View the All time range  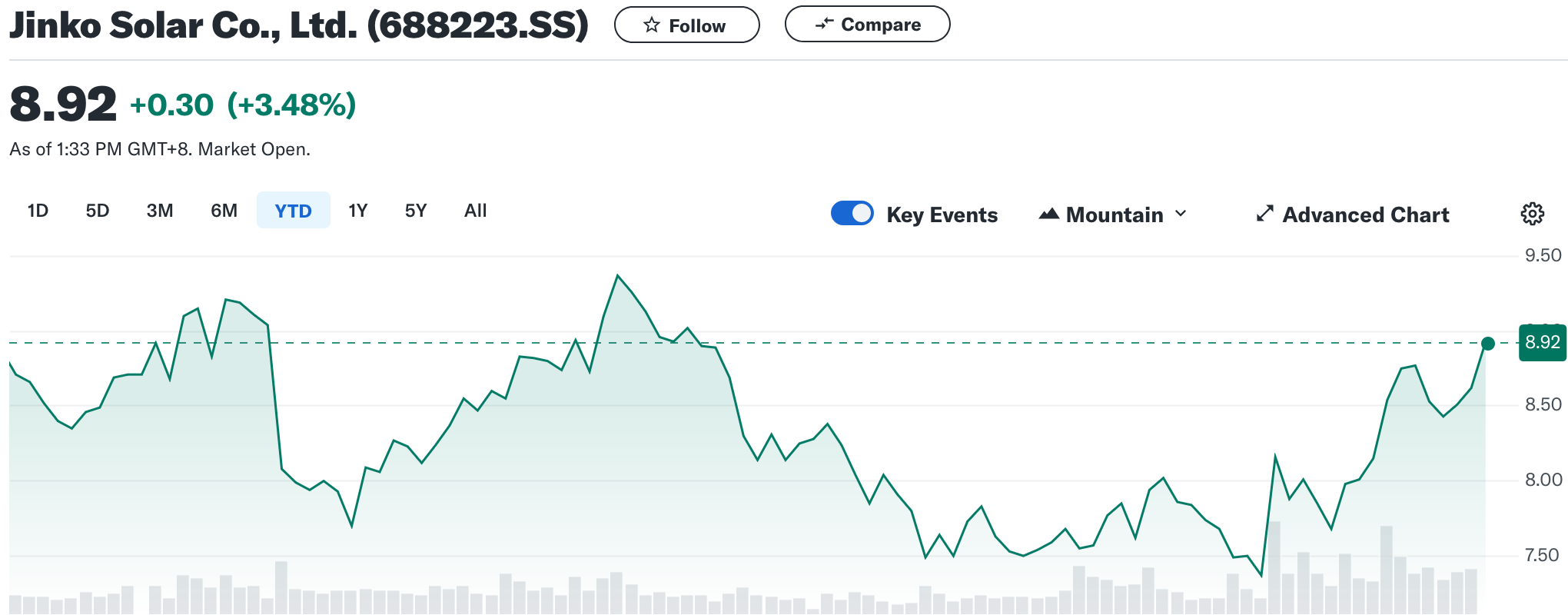pyautogui.click(x=475, y=211)
